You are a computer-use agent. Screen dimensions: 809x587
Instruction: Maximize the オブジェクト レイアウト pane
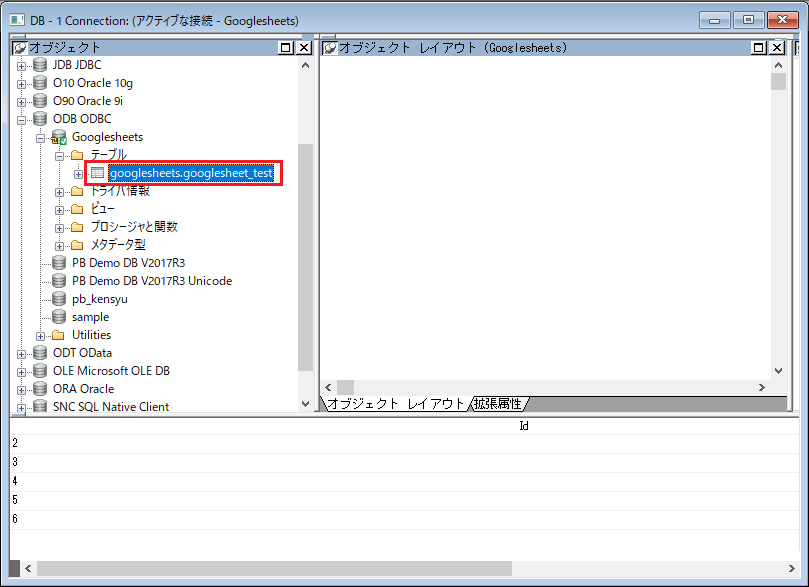758,47
